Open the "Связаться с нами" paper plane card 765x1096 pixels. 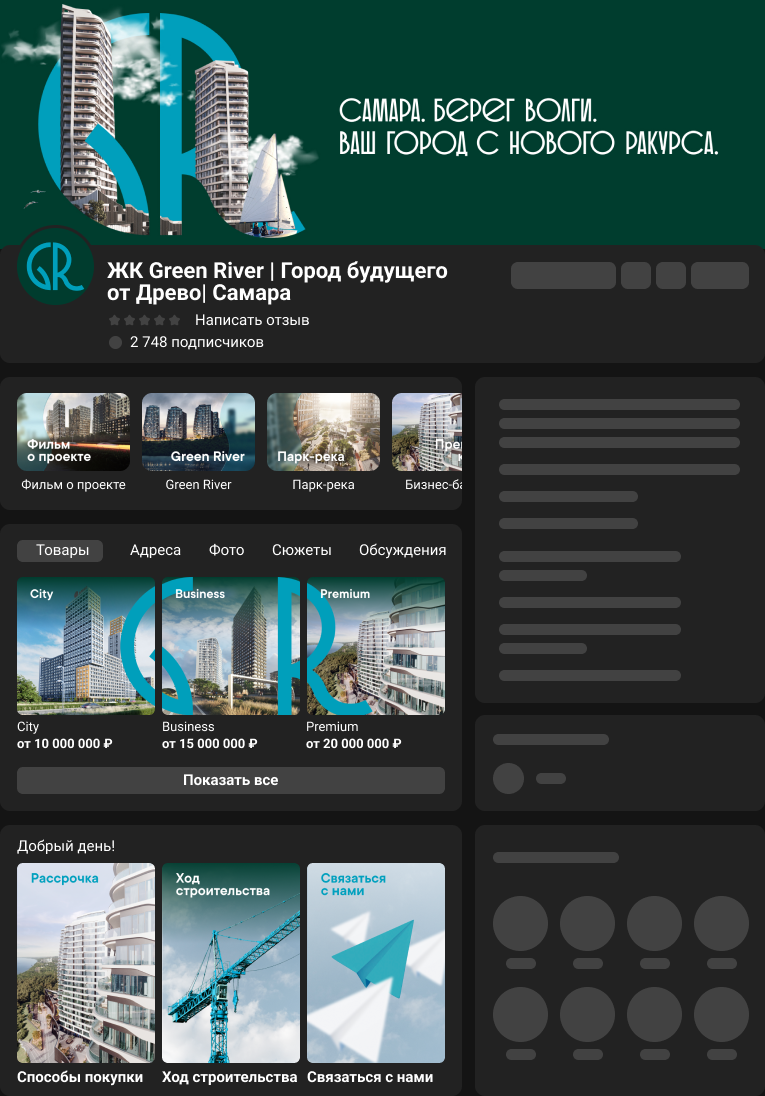(x=376, y=963)
